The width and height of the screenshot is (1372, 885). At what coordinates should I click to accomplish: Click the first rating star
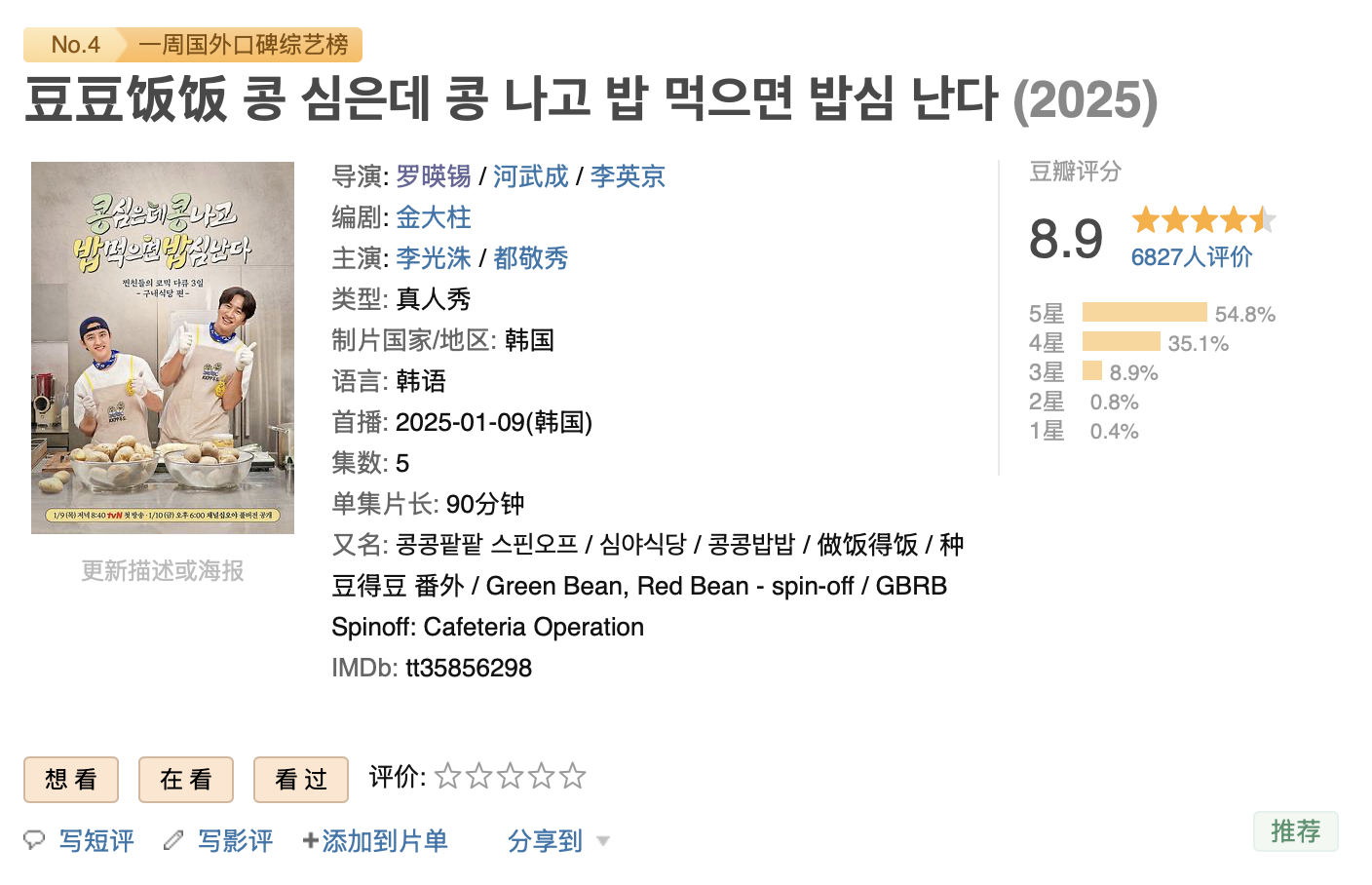tap(447, 776)
